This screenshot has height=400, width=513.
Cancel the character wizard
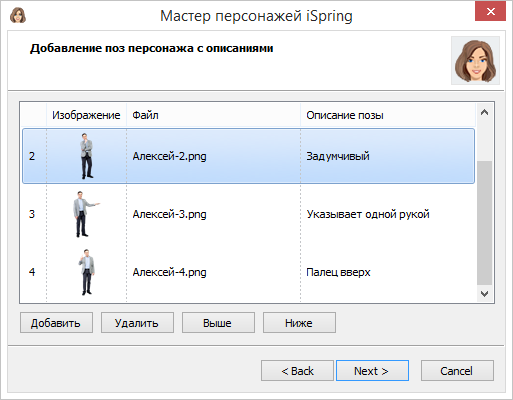coord(457,371)
